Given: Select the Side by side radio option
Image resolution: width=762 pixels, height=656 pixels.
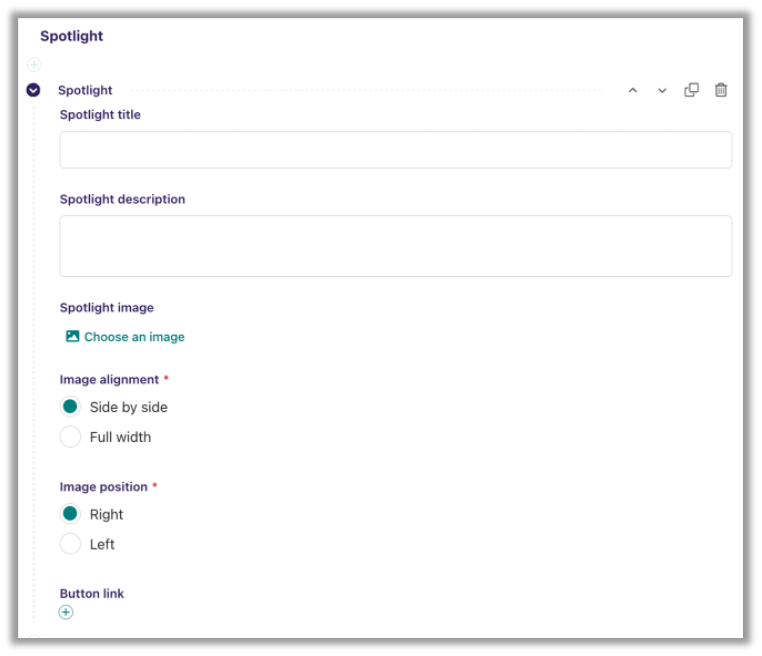Looking at the screenshot, I should [x=70, y=407].
